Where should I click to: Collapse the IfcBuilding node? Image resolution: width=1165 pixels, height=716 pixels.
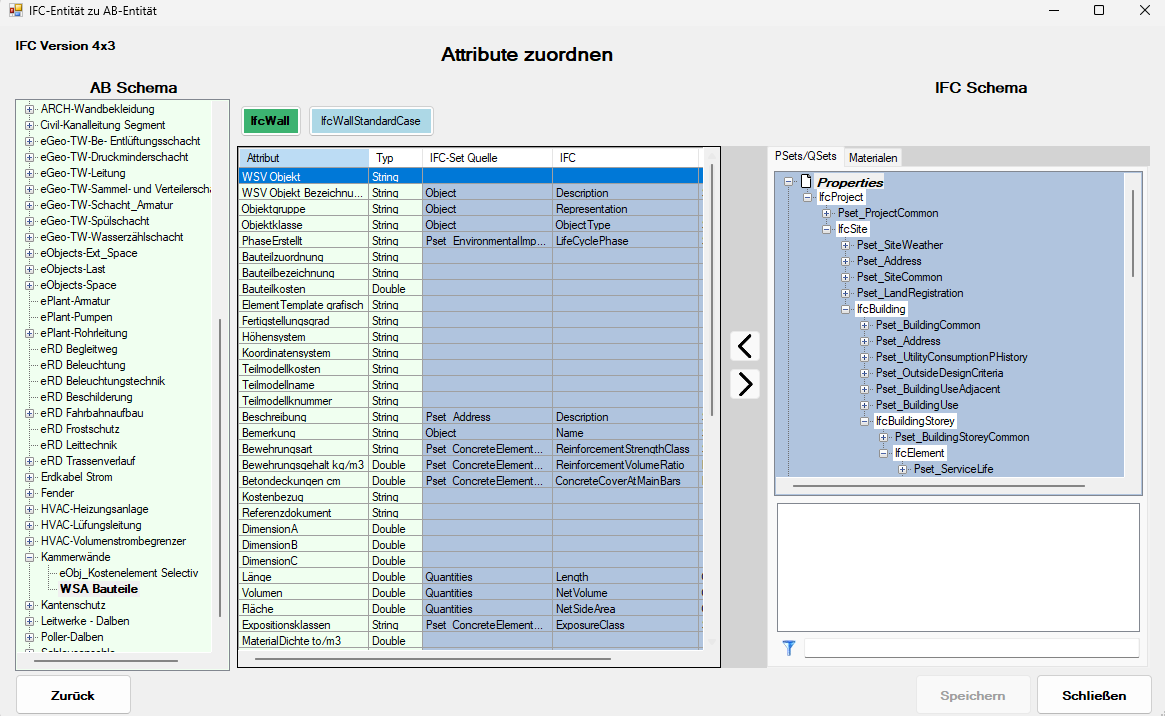(846, 309)
